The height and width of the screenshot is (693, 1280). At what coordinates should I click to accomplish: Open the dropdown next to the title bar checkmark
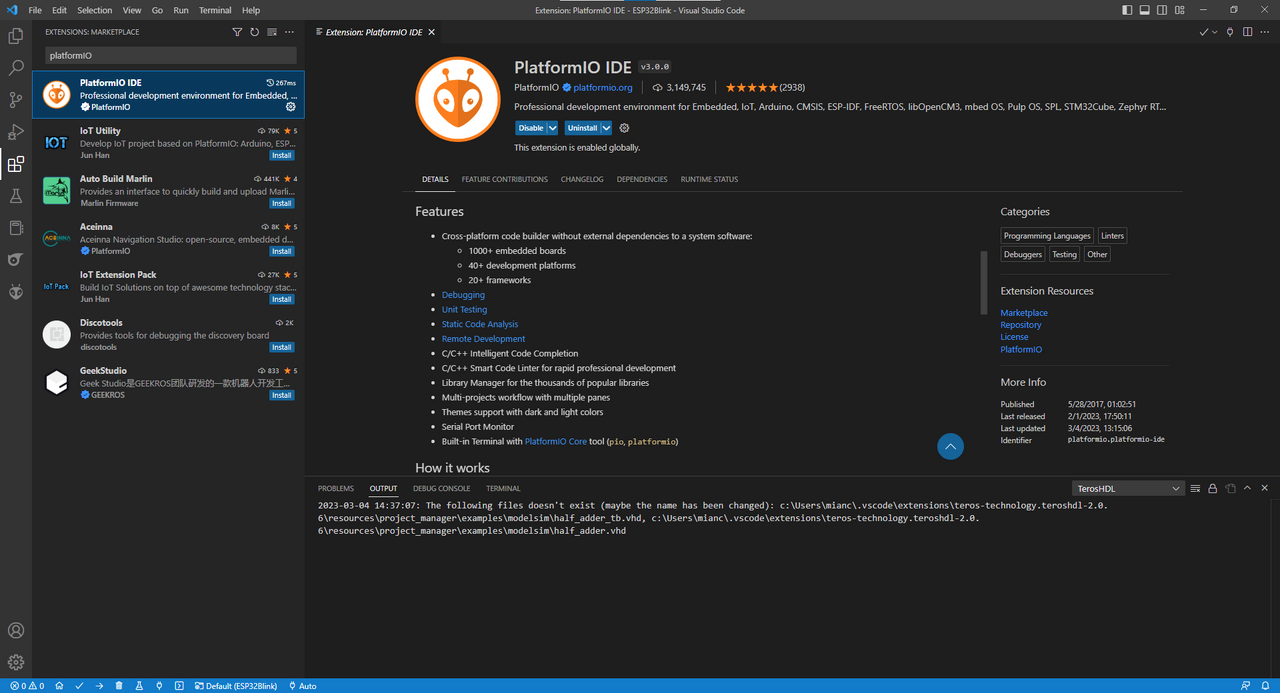point(1215,32)
